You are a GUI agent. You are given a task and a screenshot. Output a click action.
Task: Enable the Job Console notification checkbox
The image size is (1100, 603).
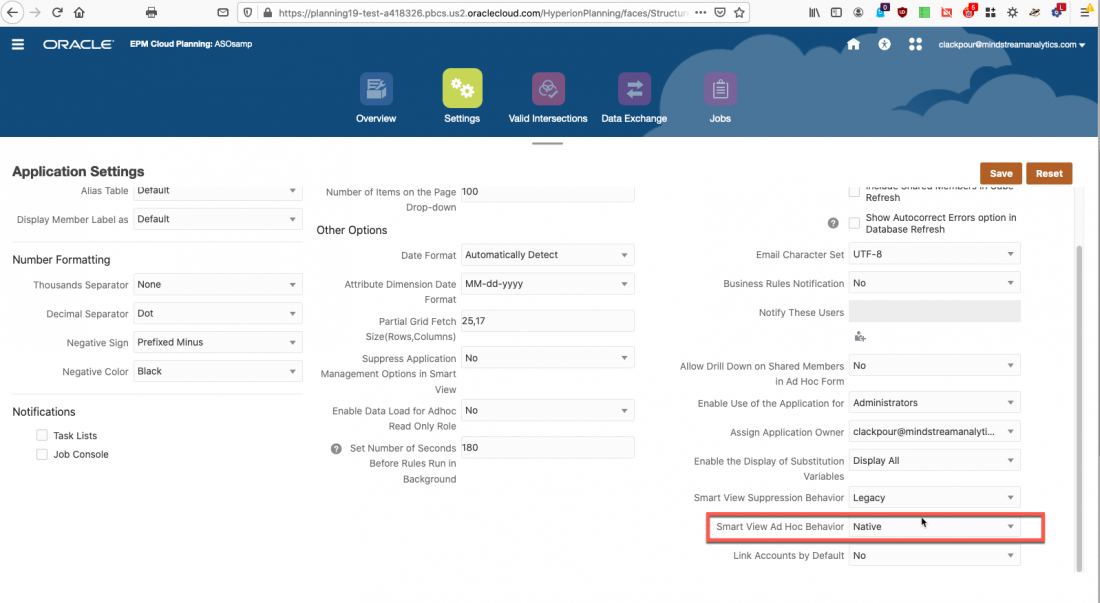click(x=42, y=454)
